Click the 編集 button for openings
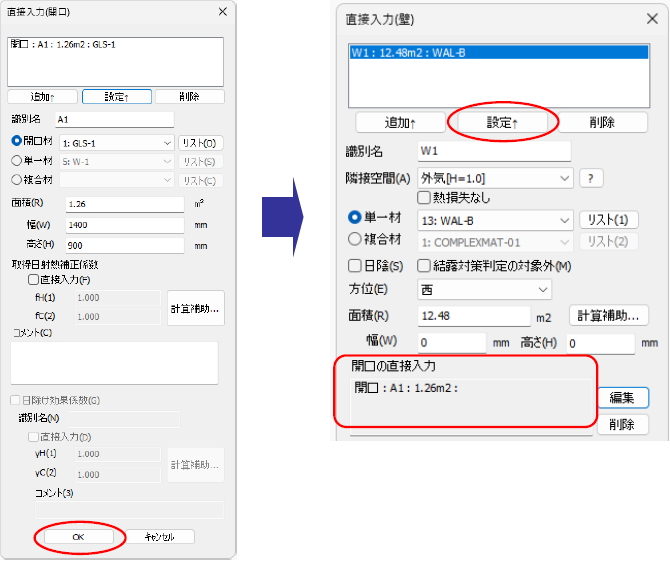Viewport: 670px width, 561px height. [623, 398]
